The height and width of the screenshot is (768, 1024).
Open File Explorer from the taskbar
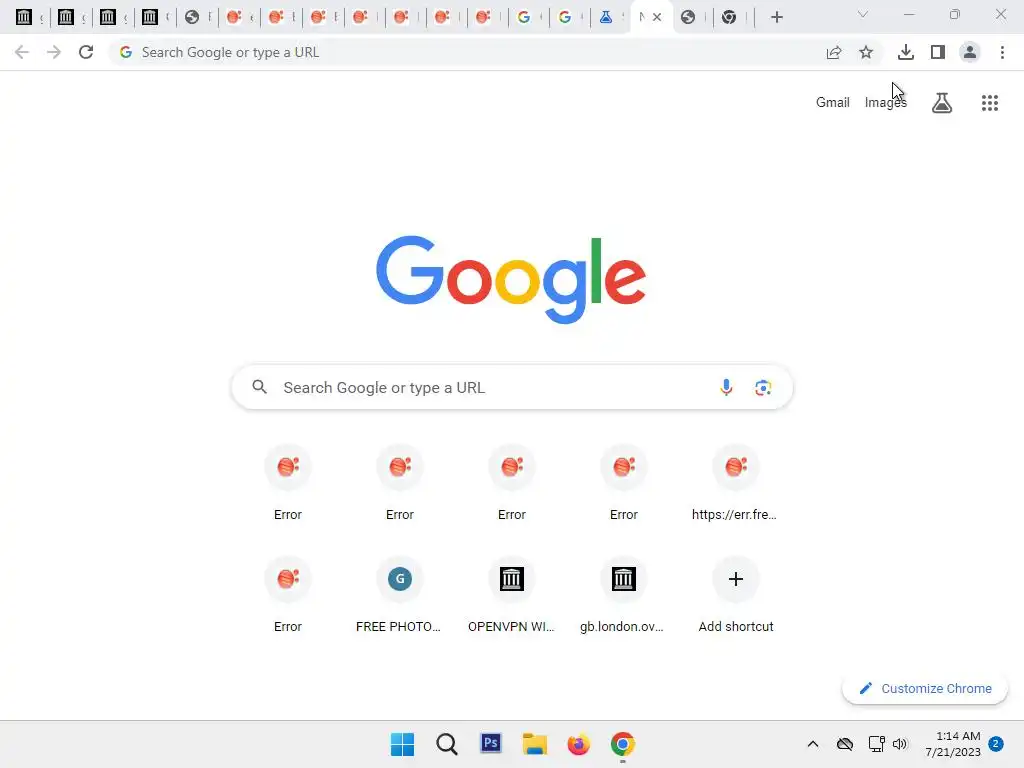535,744
